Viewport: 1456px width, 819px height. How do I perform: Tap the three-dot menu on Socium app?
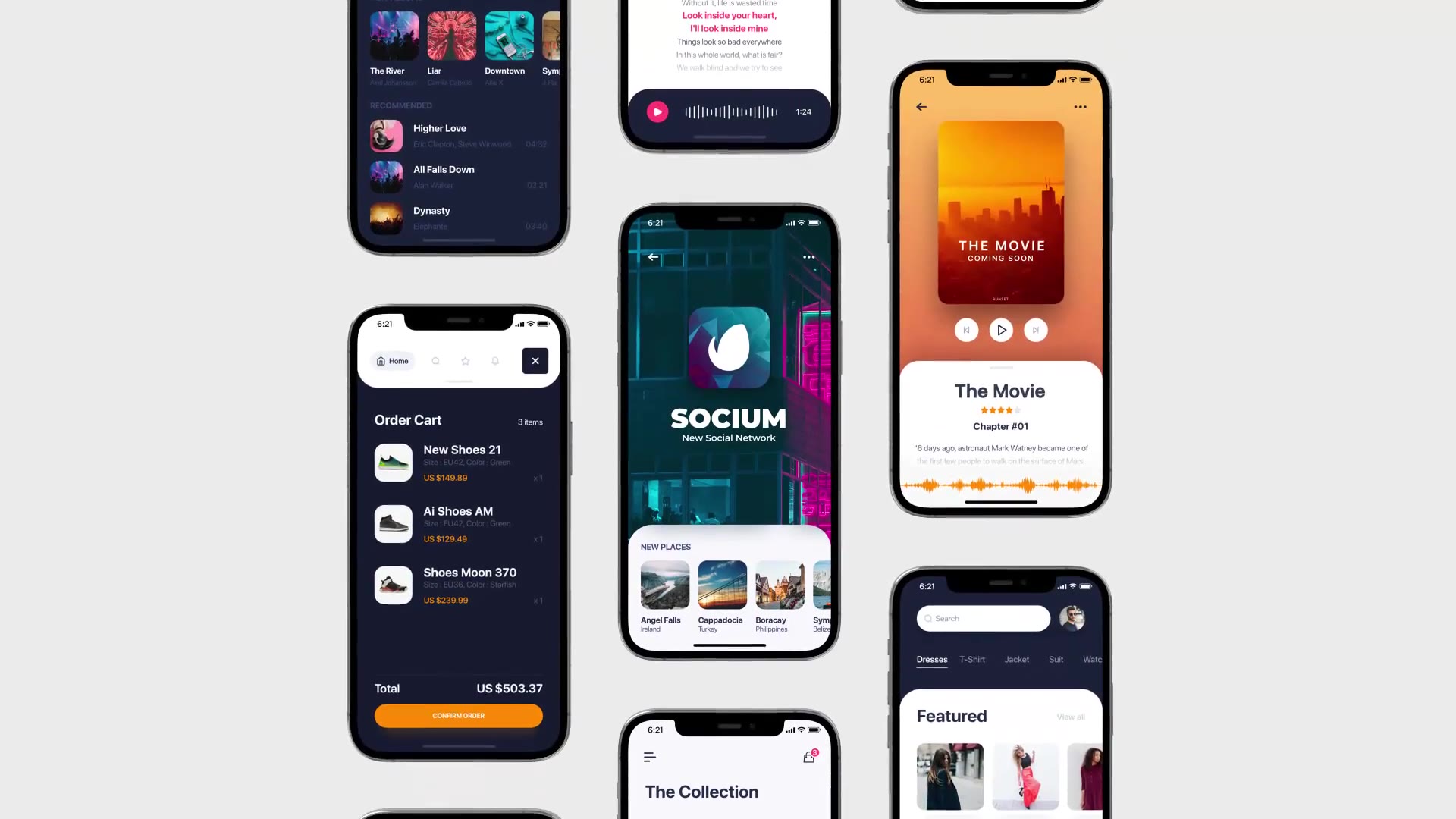[808, 257]
